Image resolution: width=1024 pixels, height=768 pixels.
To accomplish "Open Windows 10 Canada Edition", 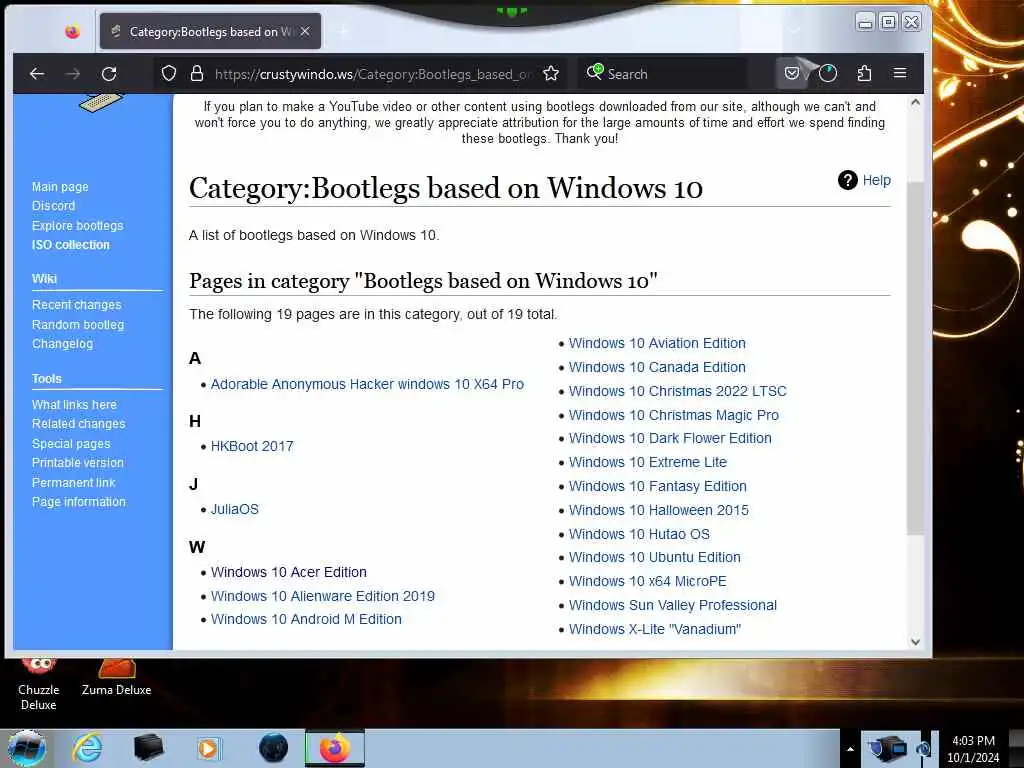I will click(x=657, y=367).
